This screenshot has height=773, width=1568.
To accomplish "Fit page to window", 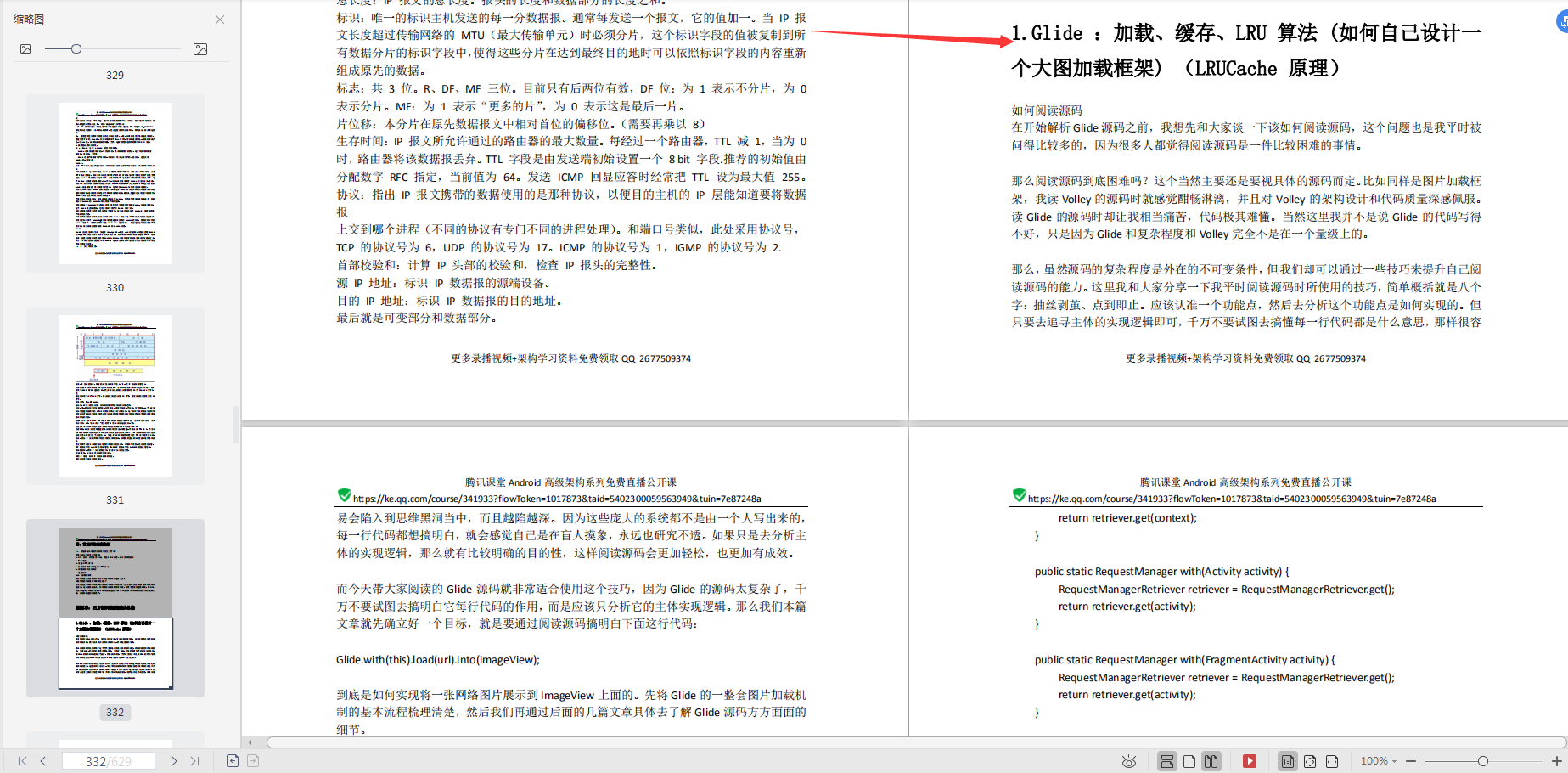I will pyautogui.click(x=1310, y=761).
